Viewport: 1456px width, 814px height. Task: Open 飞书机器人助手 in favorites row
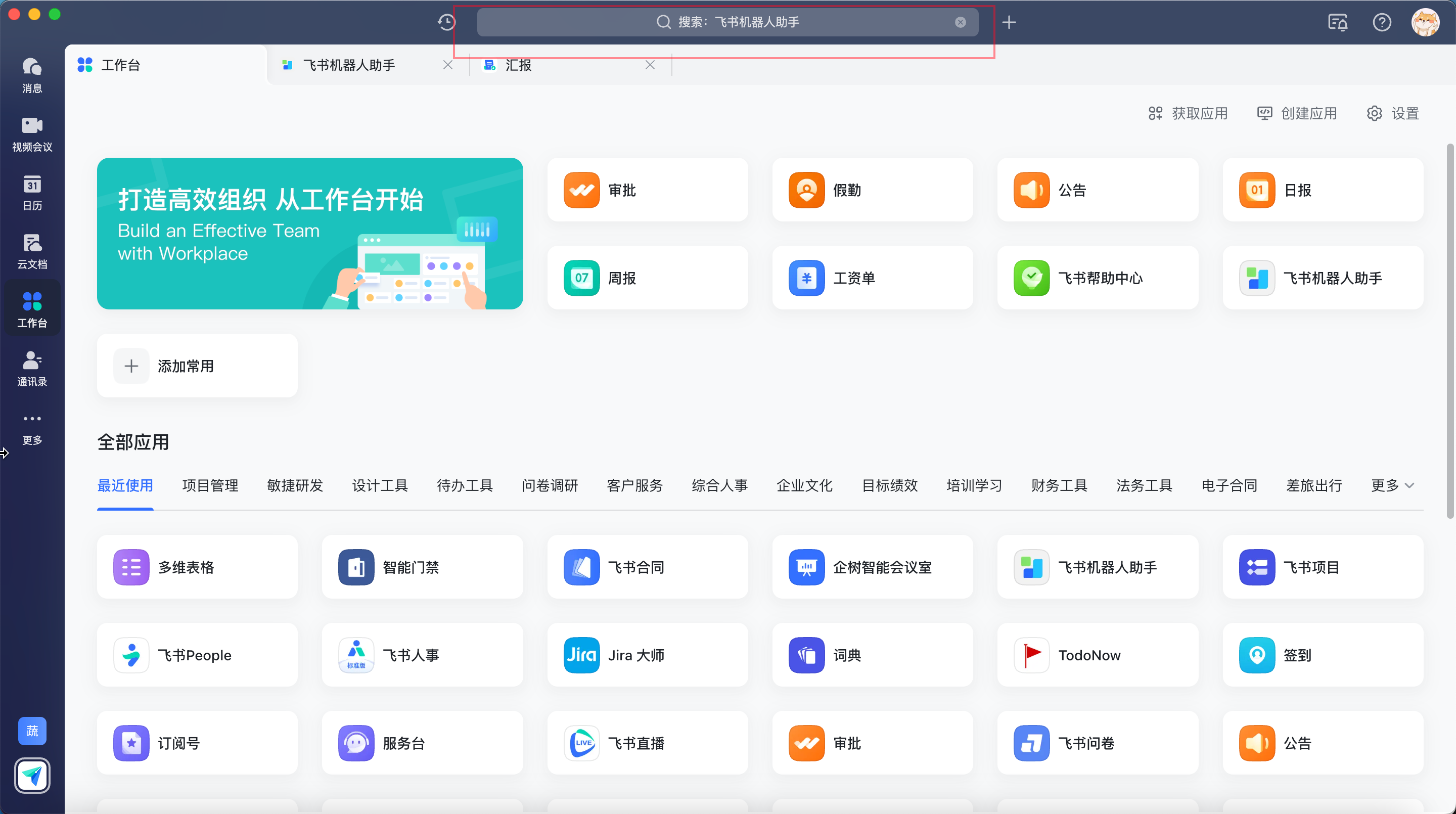click(1323, 278)
